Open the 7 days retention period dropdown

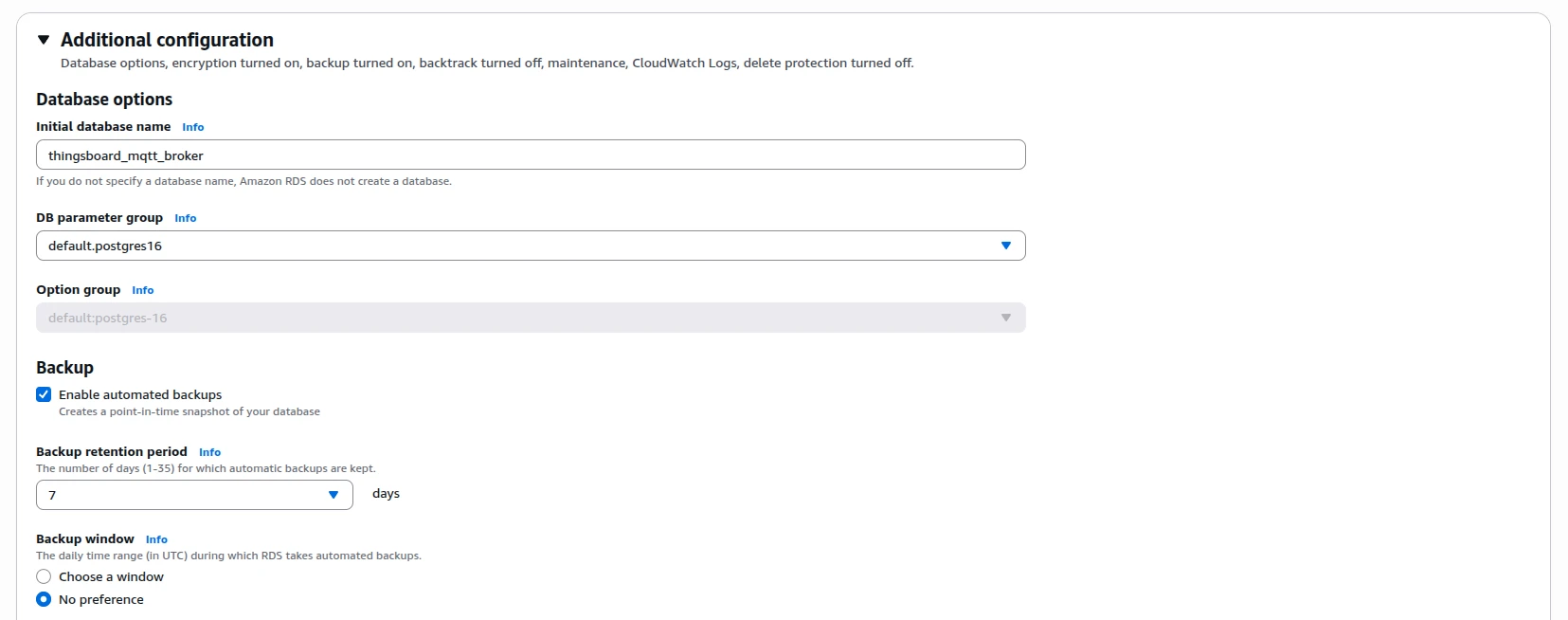[x=194, y=495]
